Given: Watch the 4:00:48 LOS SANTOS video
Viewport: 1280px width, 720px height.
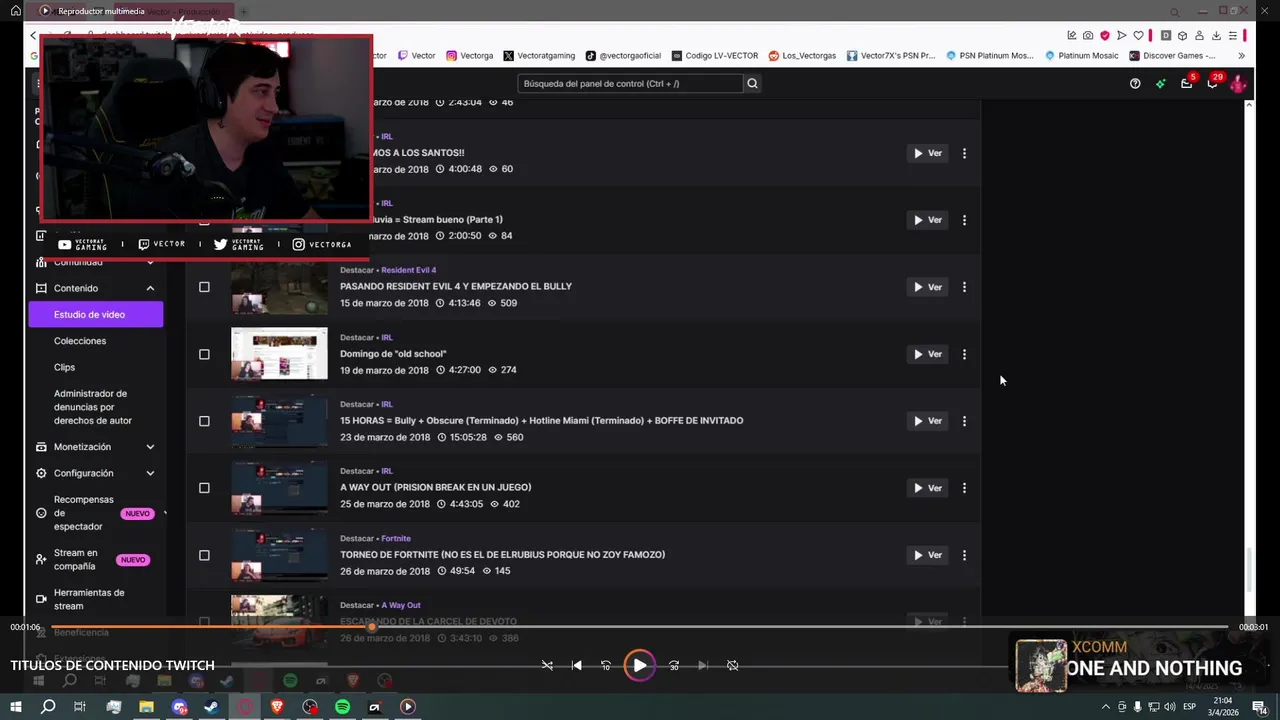Looking at the screenshot, I should coord(927,153).
